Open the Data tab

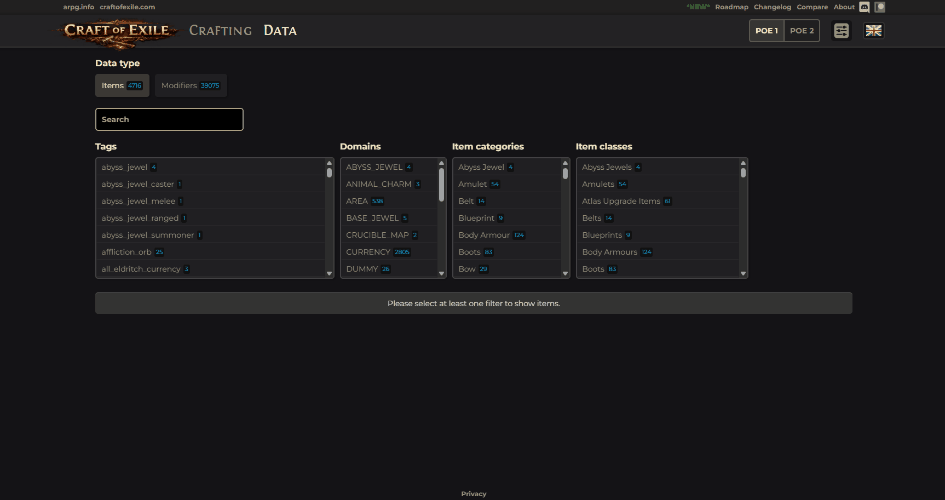(x=280, y=31)
